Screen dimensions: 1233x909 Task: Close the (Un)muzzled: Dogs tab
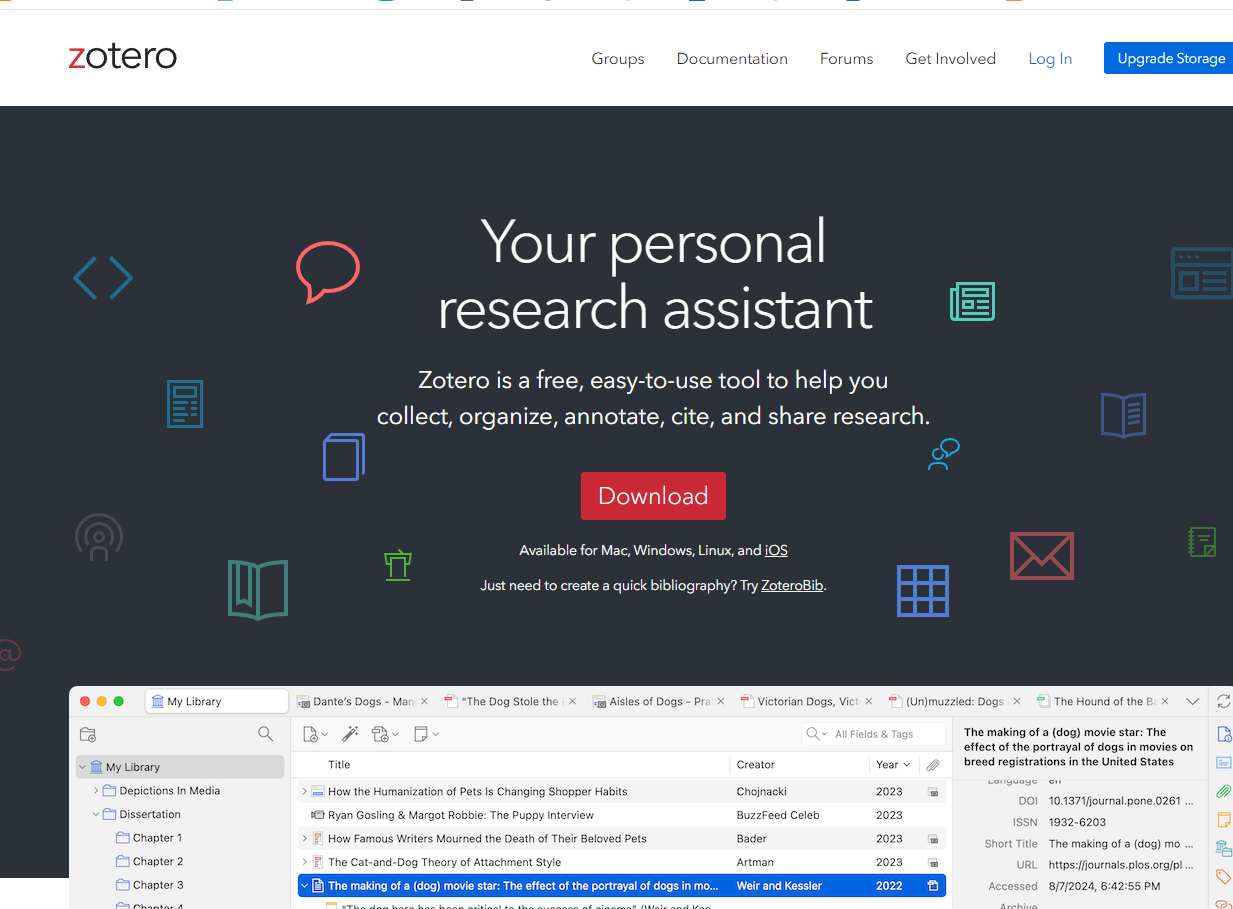[x=1017, y=702]
